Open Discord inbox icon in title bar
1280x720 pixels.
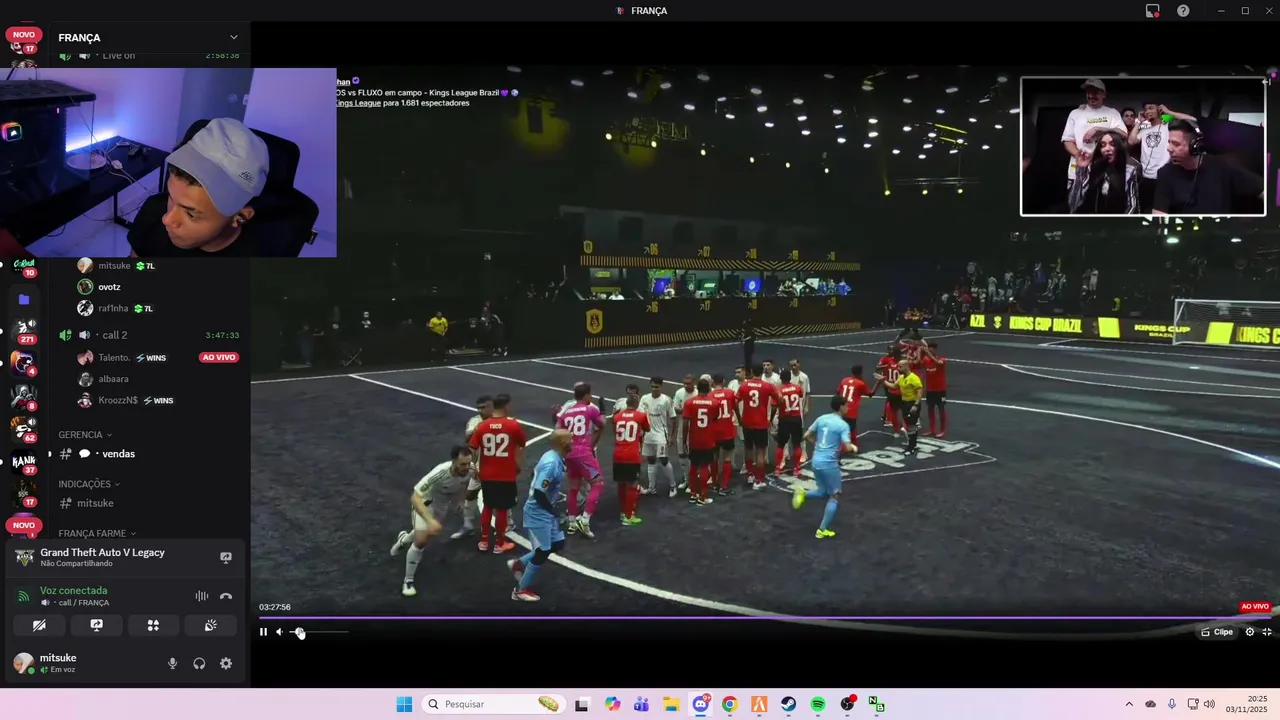pos(1153,11)
